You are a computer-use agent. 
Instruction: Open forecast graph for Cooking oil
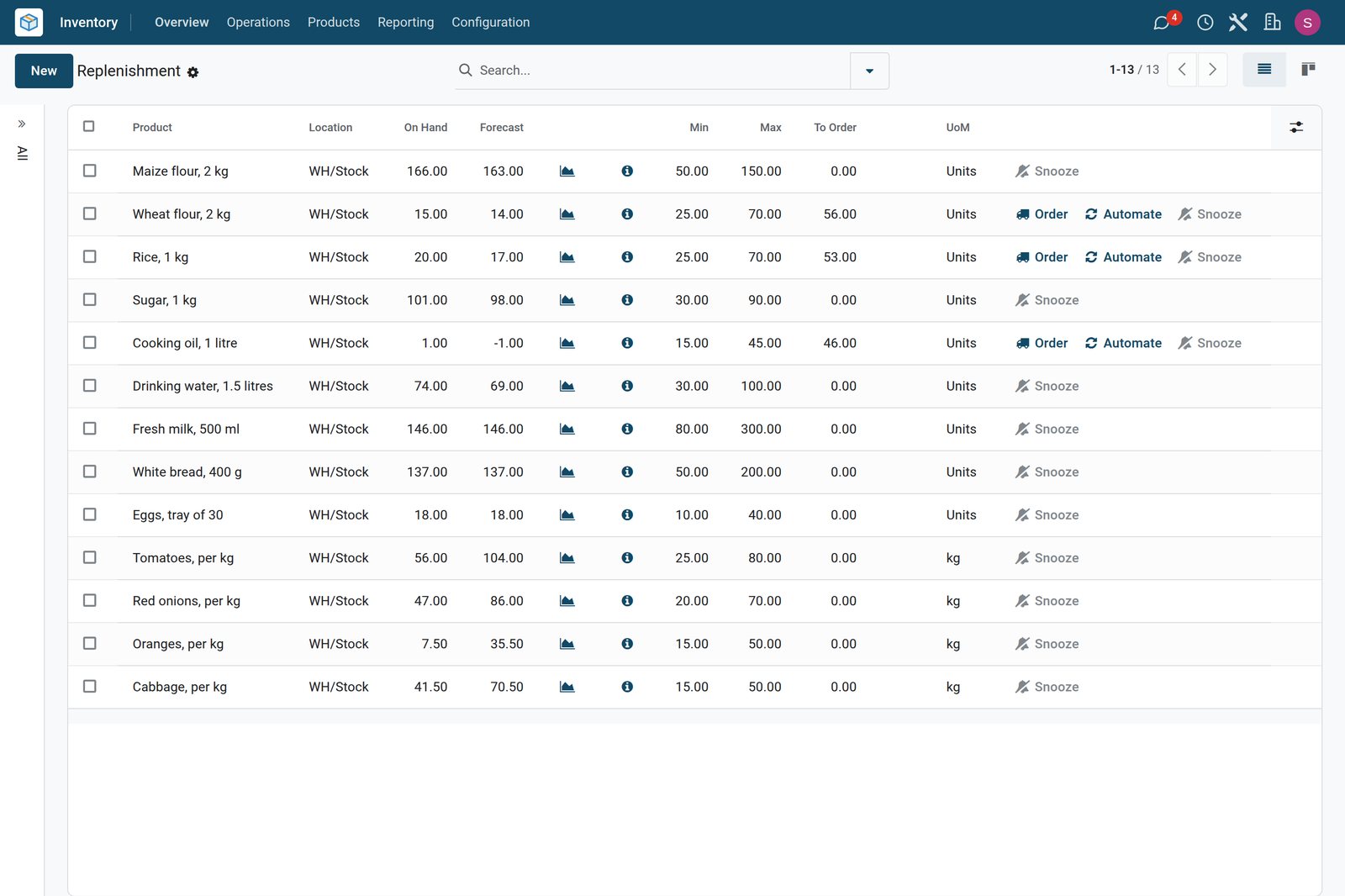(567, 343)
